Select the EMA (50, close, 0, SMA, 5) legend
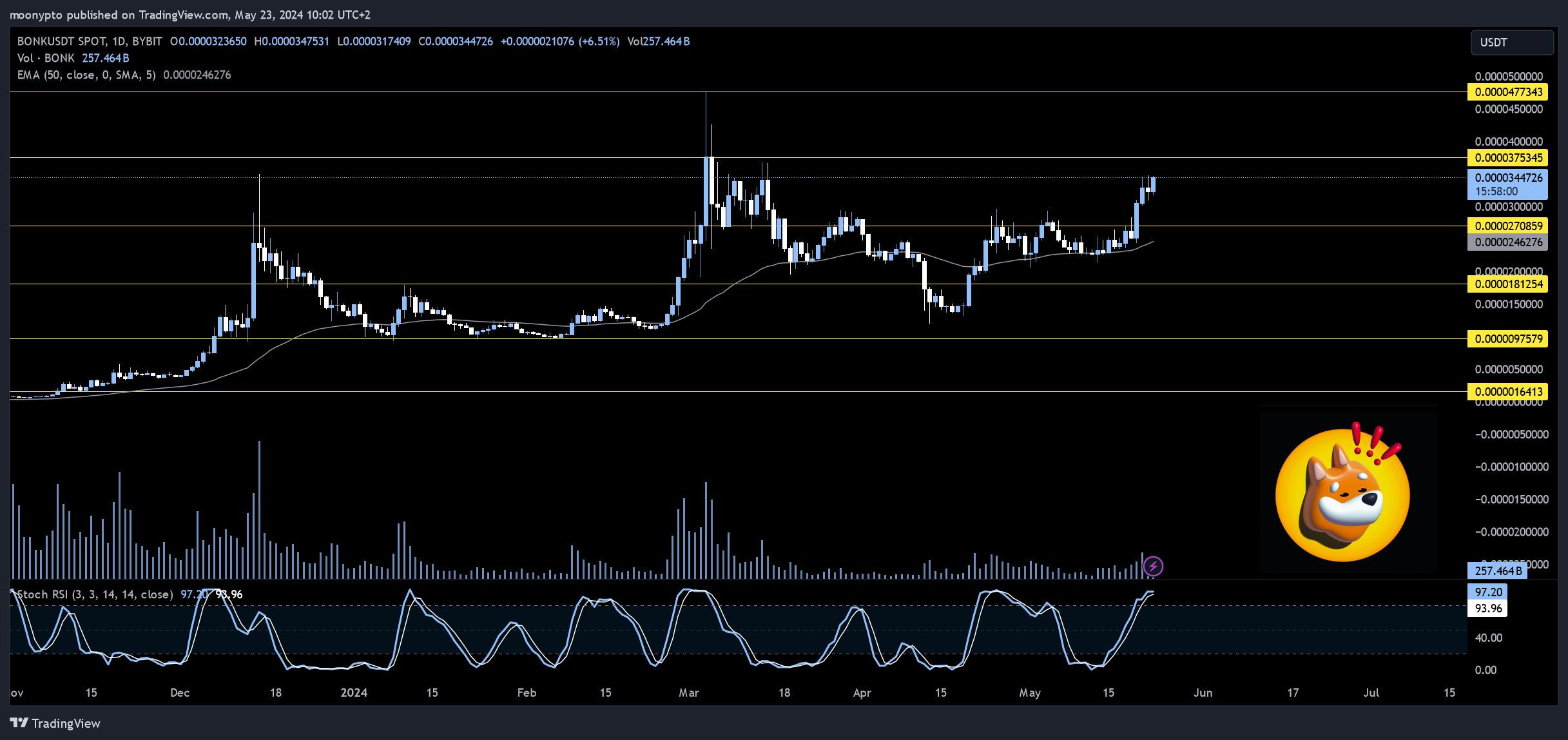Screen dimensions: 1568x740 pyautogui.click(x=86, y=75)
